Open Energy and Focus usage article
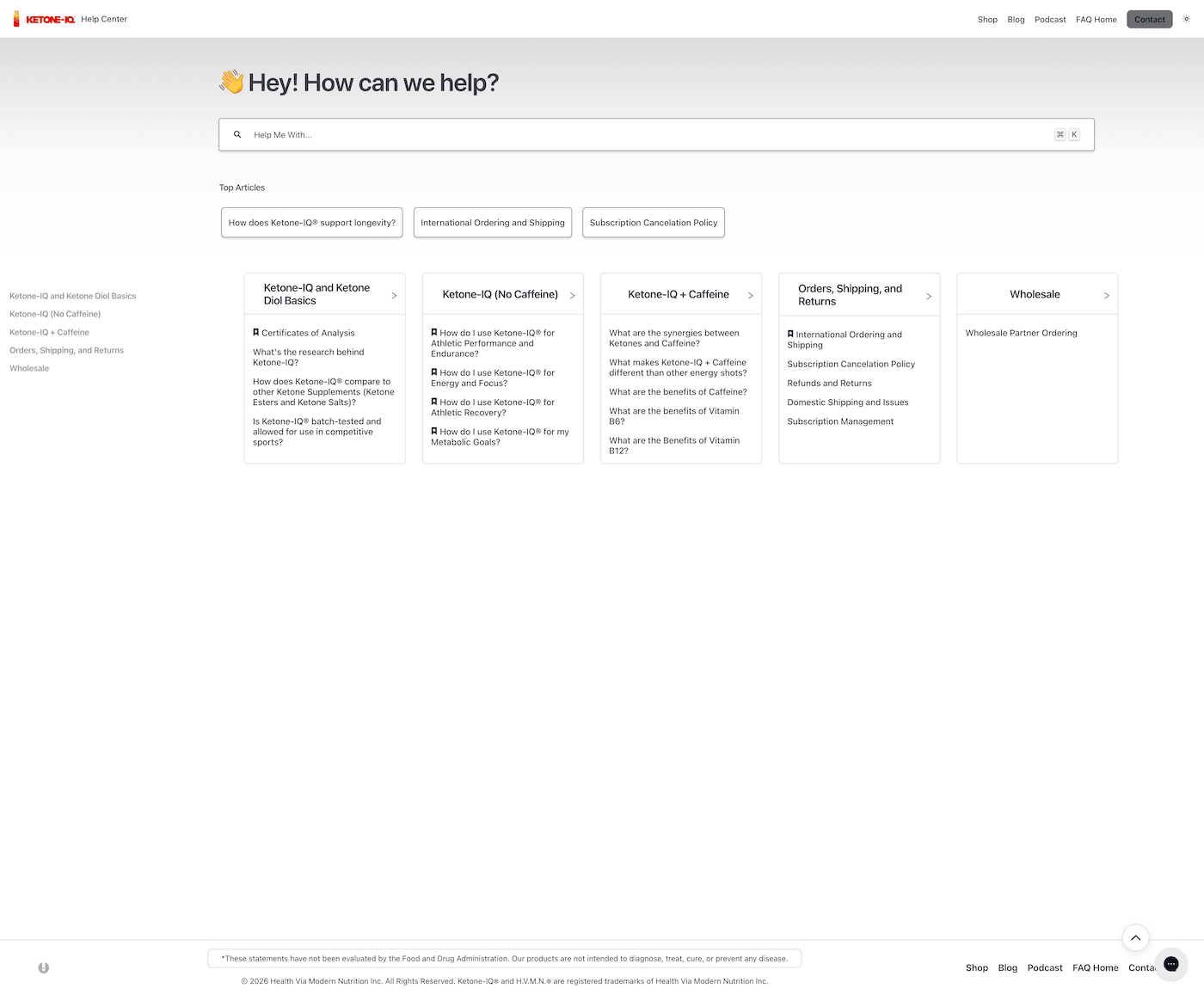 pyautogui.click(x=493, y=378)
